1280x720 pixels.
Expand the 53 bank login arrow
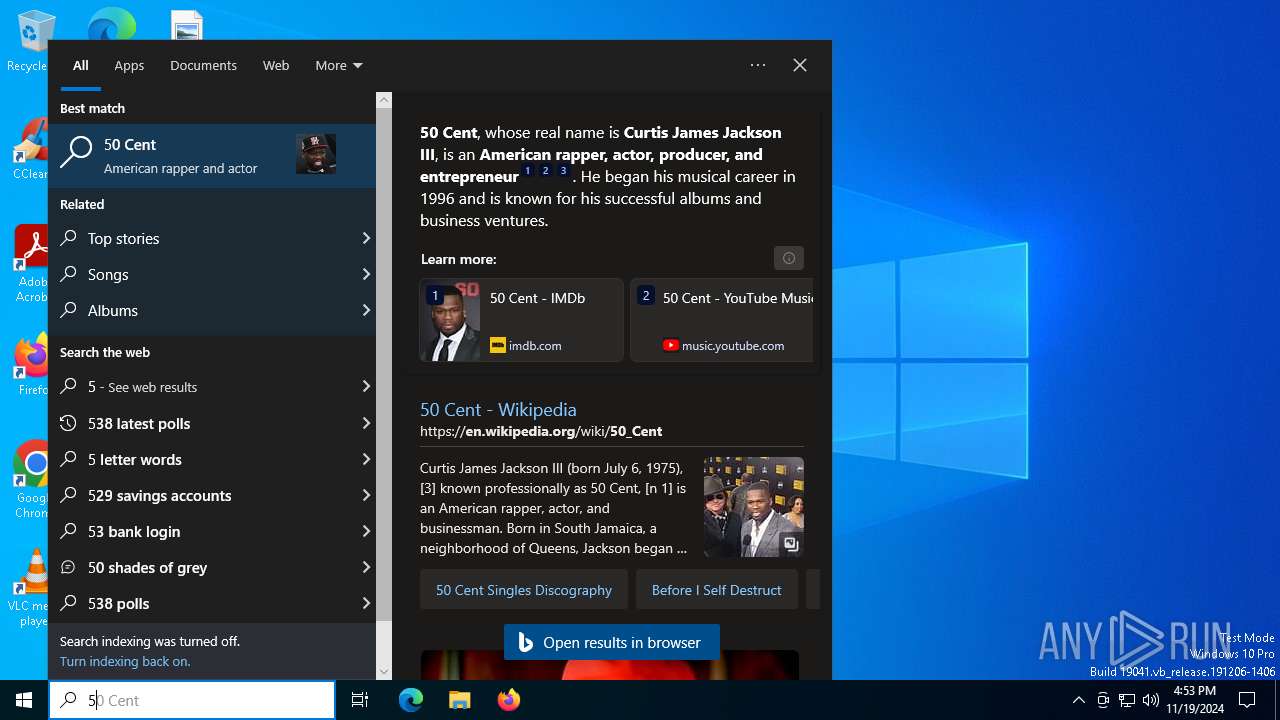click(x=366, y=531)
